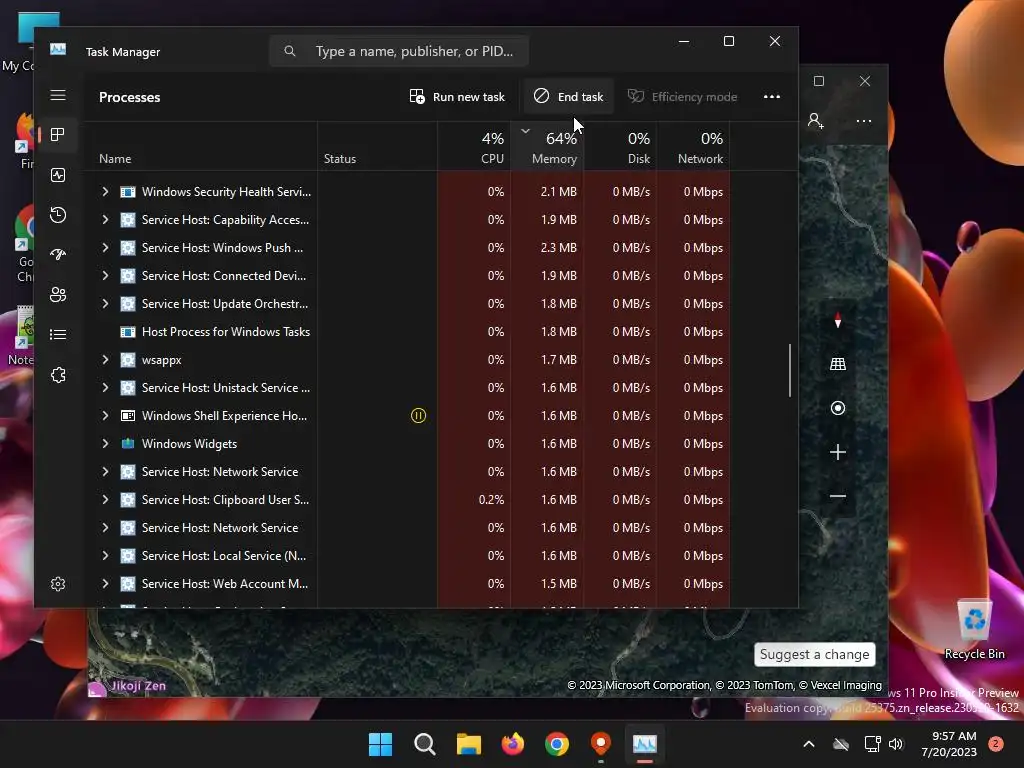Click show my location icon in Maps
1024x768 pixels.
(838, 408)
